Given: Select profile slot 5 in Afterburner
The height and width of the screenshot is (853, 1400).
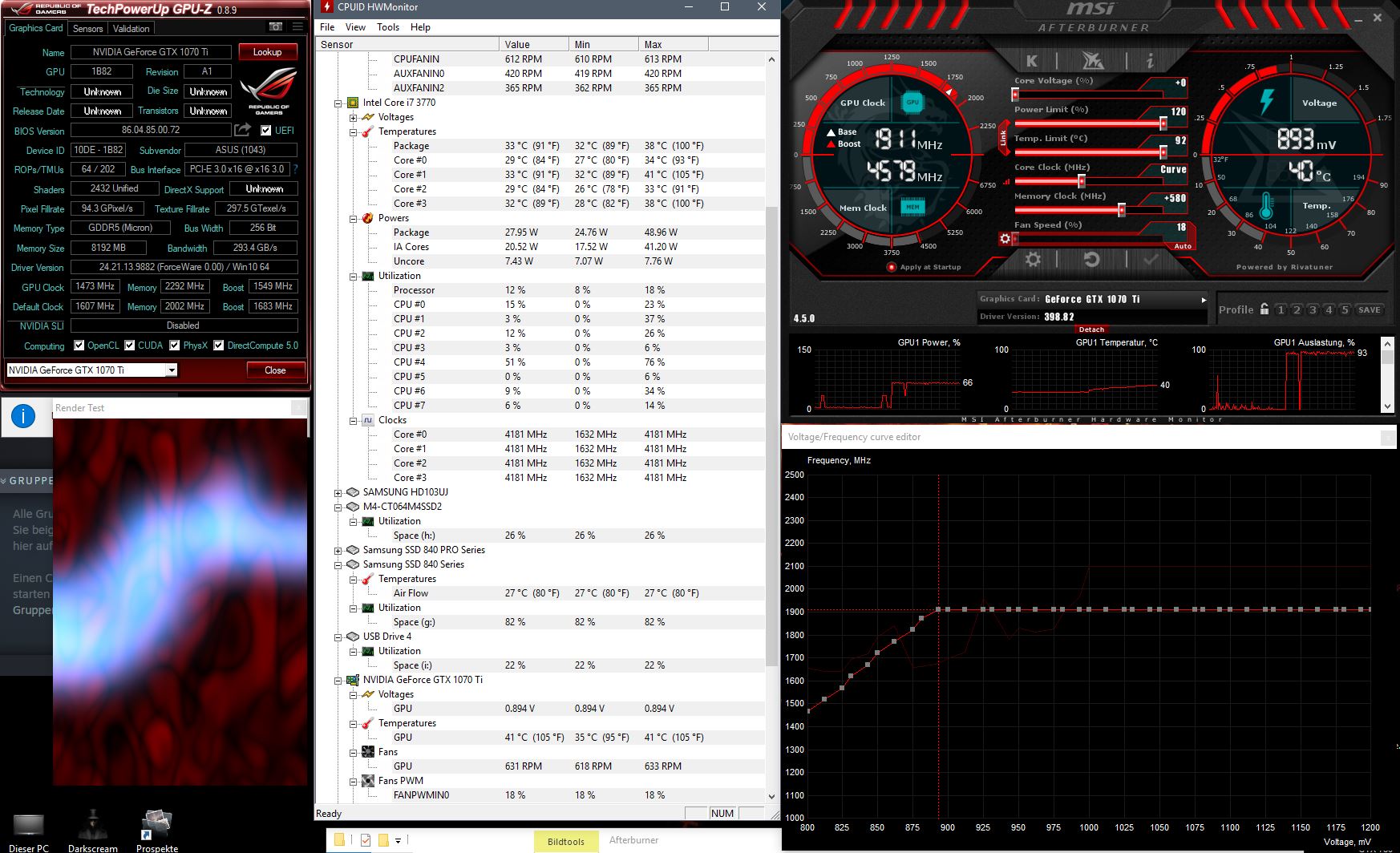Looking at the screenshot, I should click(1345, 309).
